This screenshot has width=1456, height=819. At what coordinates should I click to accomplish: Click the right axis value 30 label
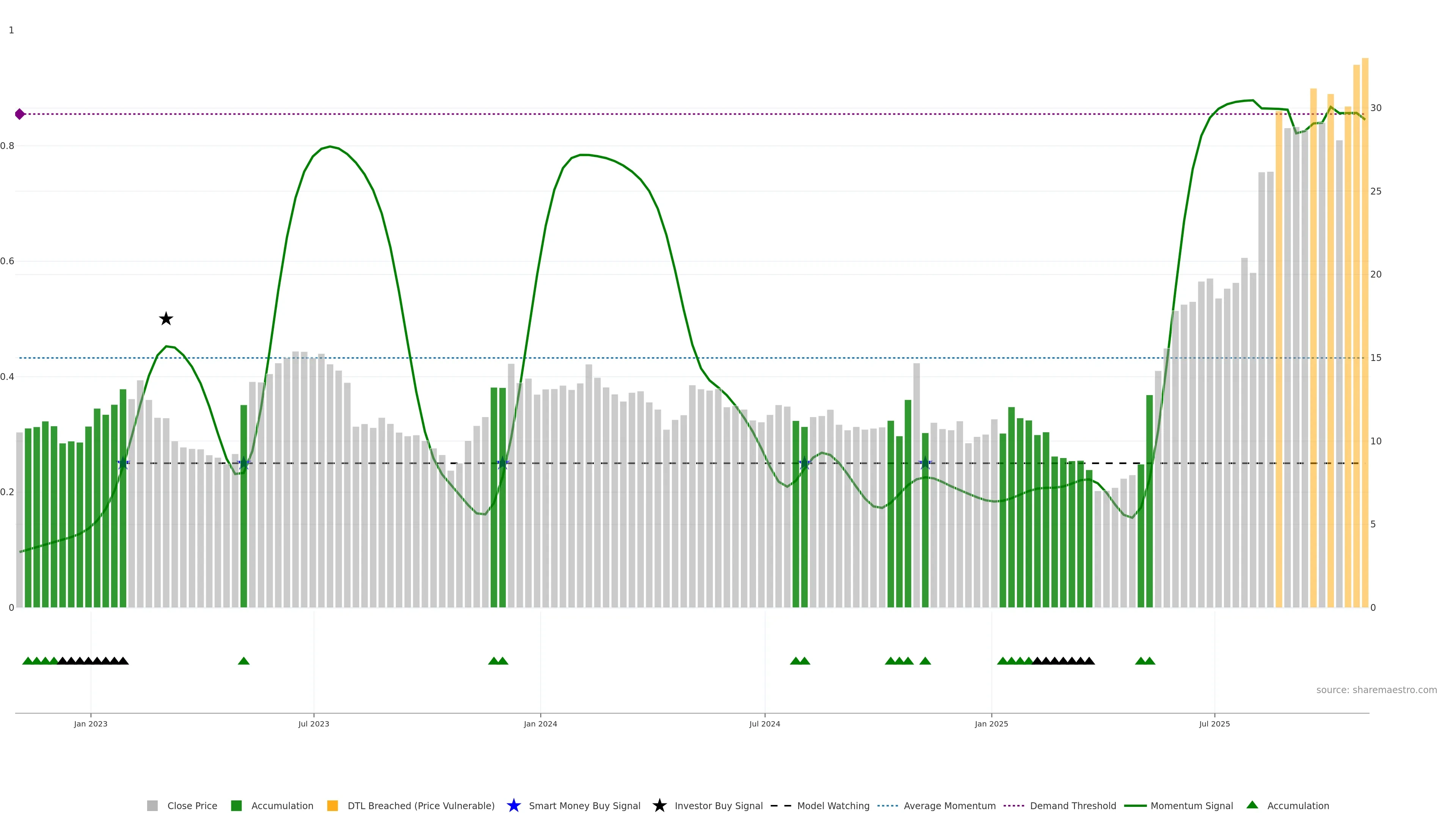(x=1376, y=108)
